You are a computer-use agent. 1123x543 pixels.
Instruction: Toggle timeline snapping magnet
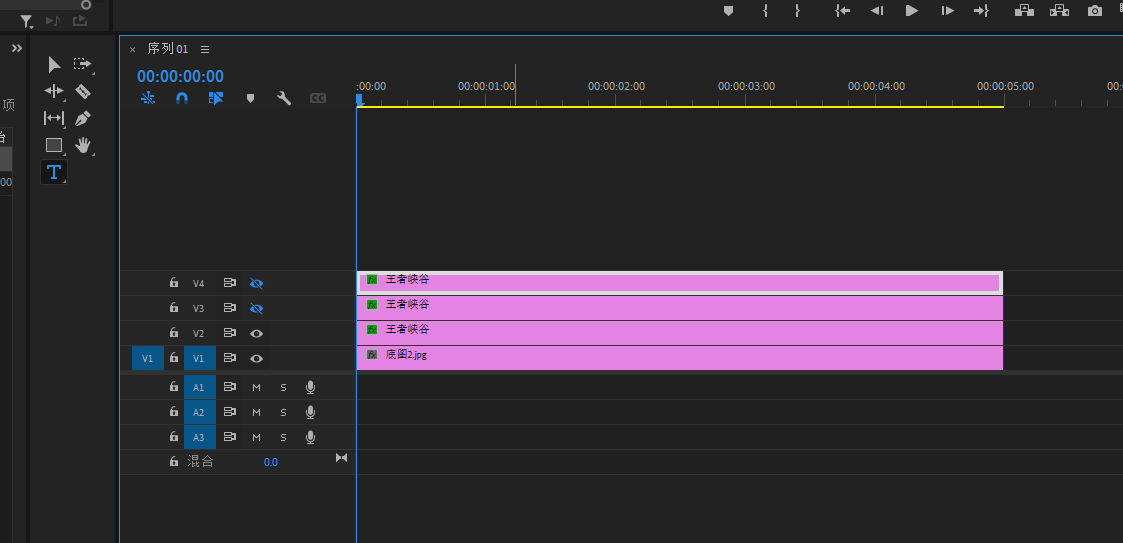coord(181,98)
